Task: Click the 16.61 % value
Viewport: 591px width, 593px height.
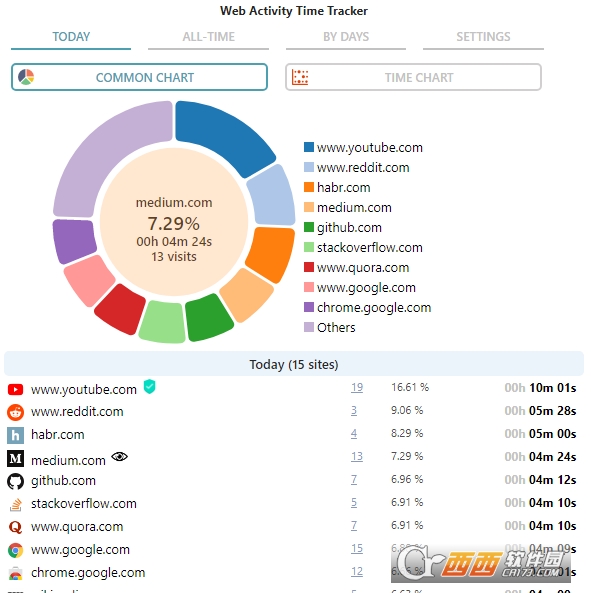Action: pos(410,387)
